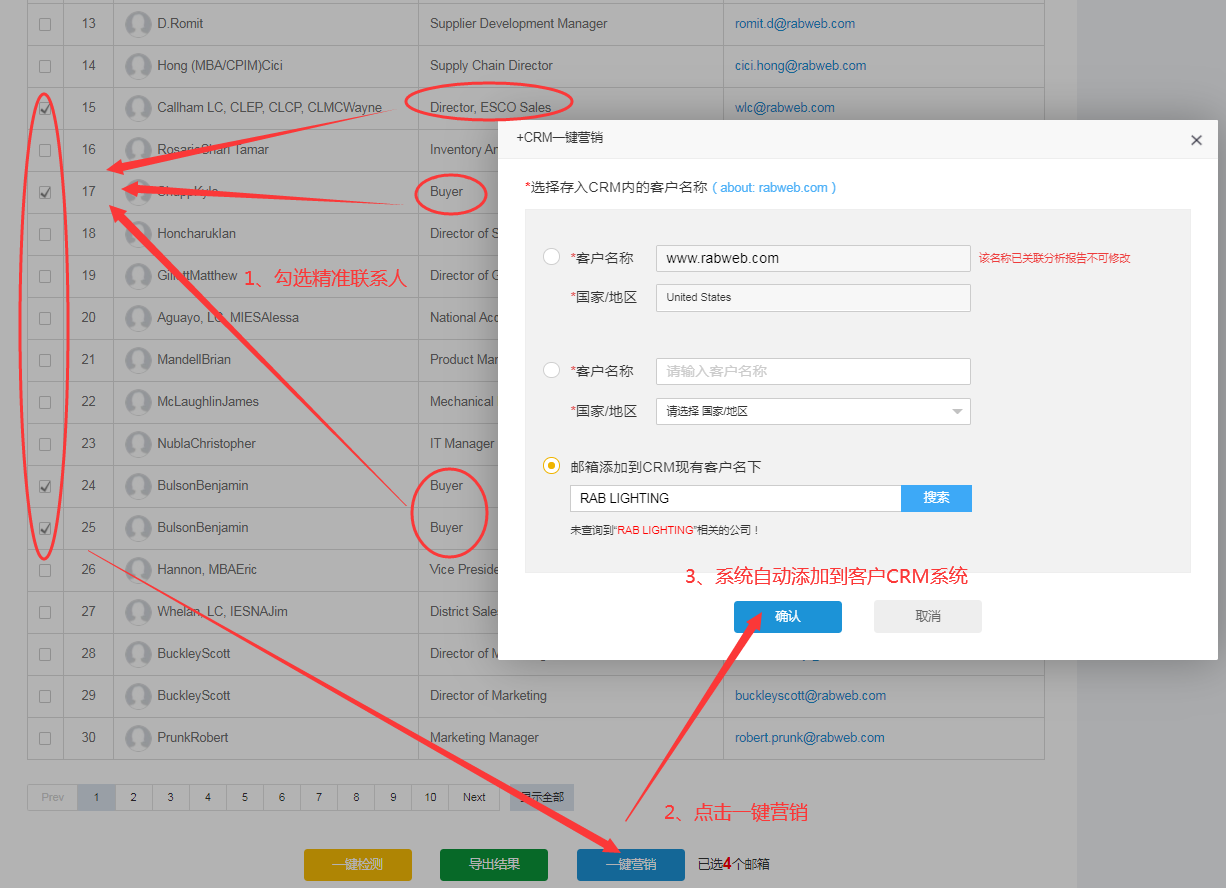This screenshot has width=1226, height=888.
Task: Click the Prev pagination button
Action: pyautogui.click(x=53, y=797)
